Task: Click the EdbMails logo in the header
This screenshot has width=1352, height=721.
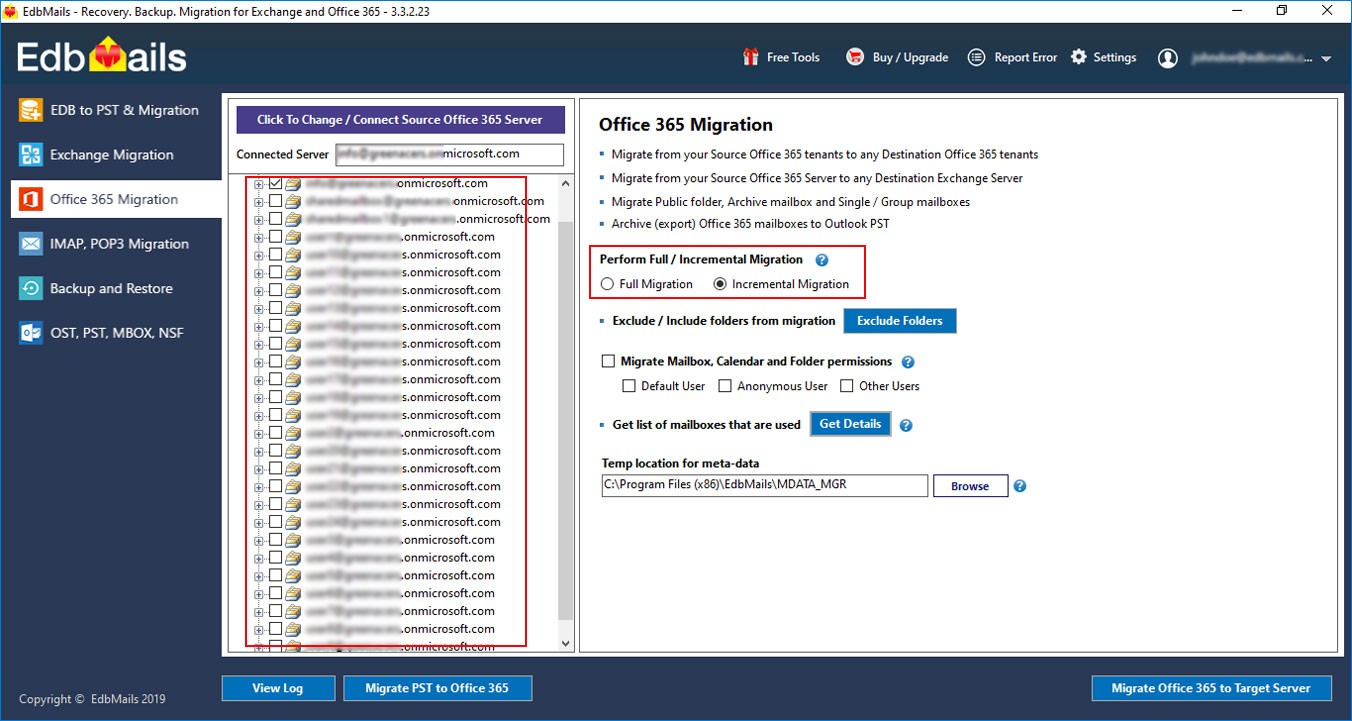Action: [102, 55]
